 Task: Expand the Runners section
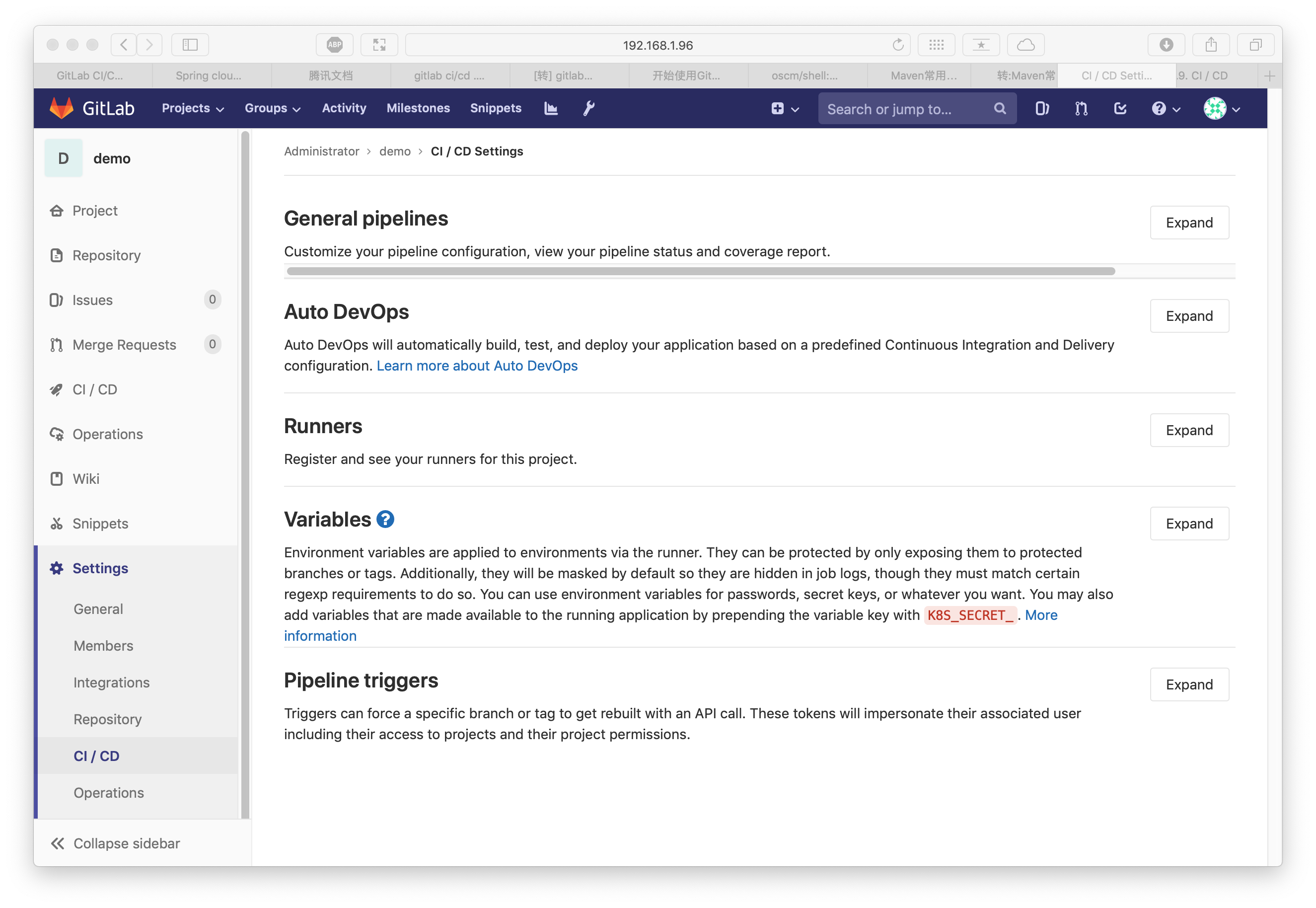(x=1188, y=430)
